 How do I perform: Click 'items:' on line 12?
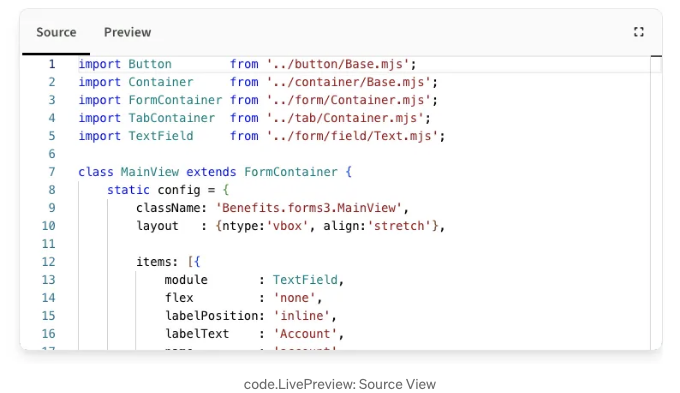[157, 262]
